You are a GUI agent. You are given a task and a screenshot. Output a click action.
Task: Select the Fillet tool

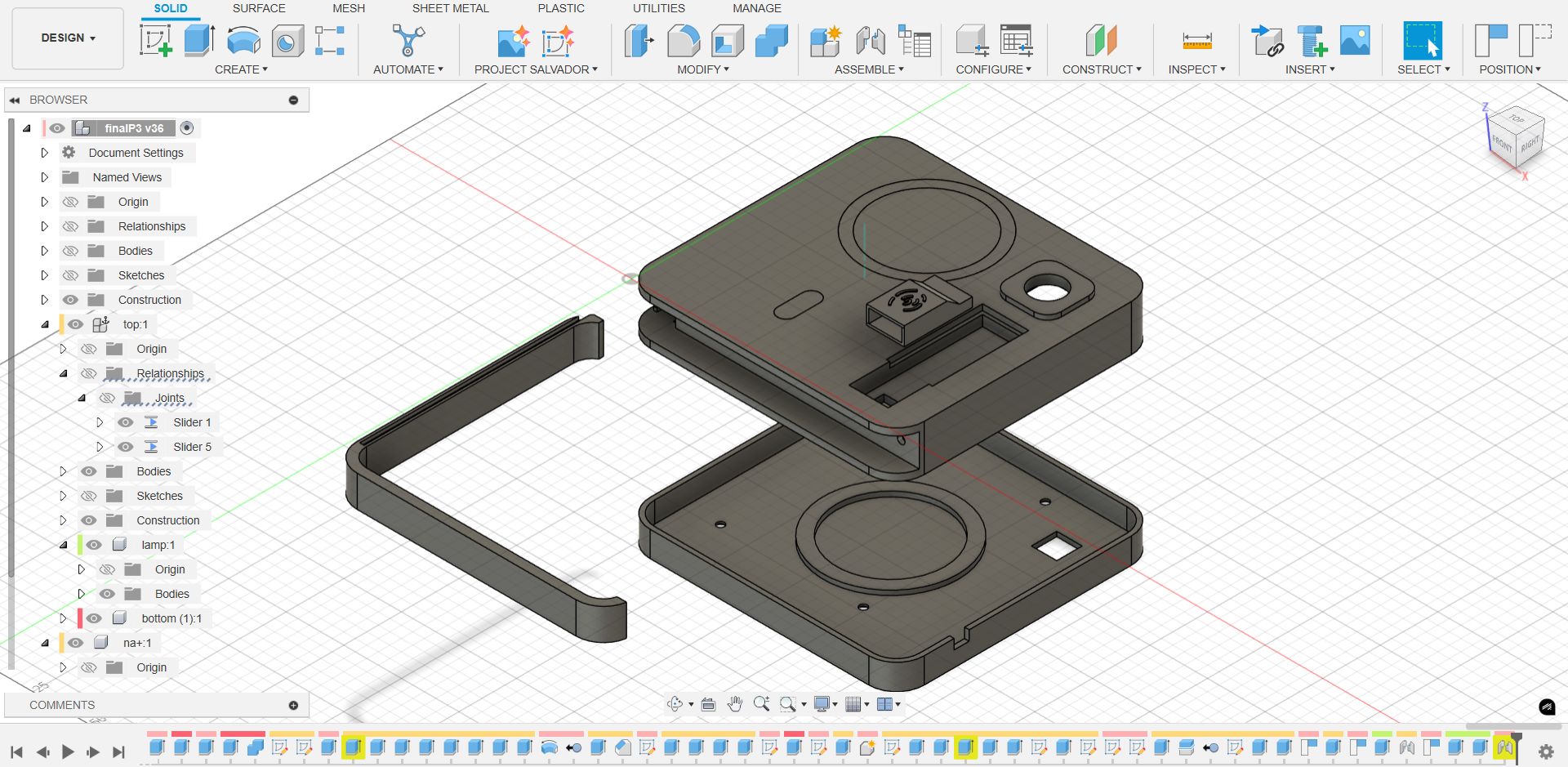pyautogui.click(x=684, y=40)
